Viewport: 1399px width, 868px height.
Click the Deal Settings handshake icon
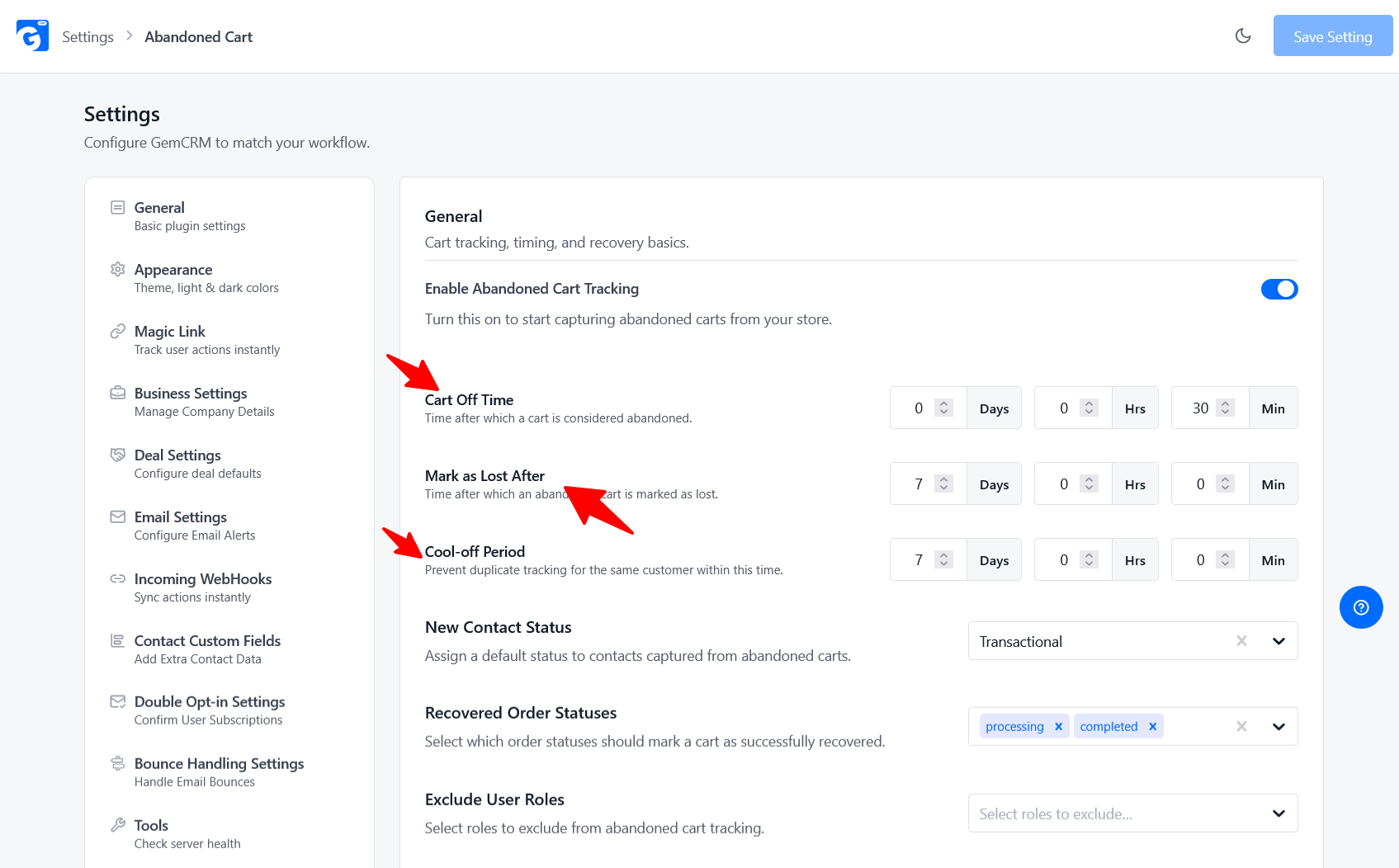(x=118, y=455)
